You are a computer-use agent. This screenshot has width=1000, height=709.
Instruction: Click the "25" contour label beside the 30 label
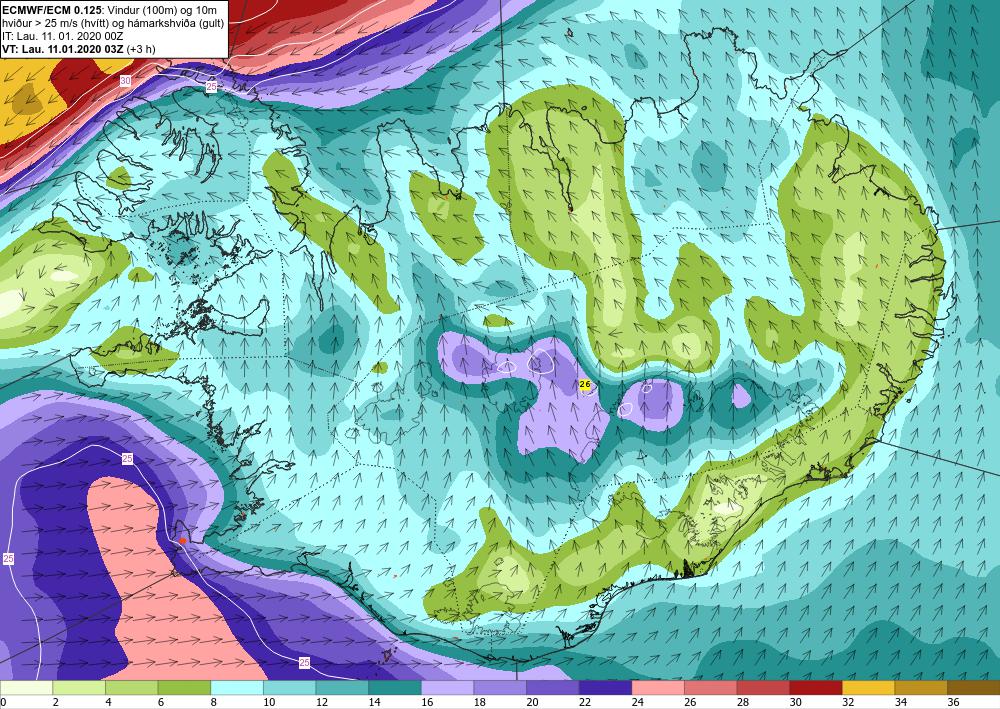click(211, 87)
